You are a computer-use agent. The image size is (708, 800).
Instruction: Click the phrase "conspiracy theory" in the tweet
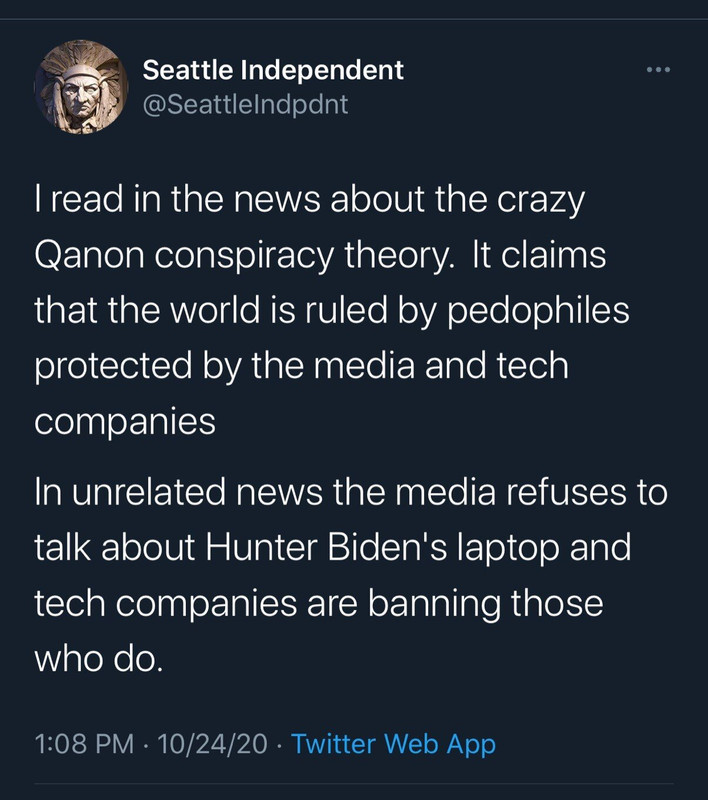pos(298,255)
